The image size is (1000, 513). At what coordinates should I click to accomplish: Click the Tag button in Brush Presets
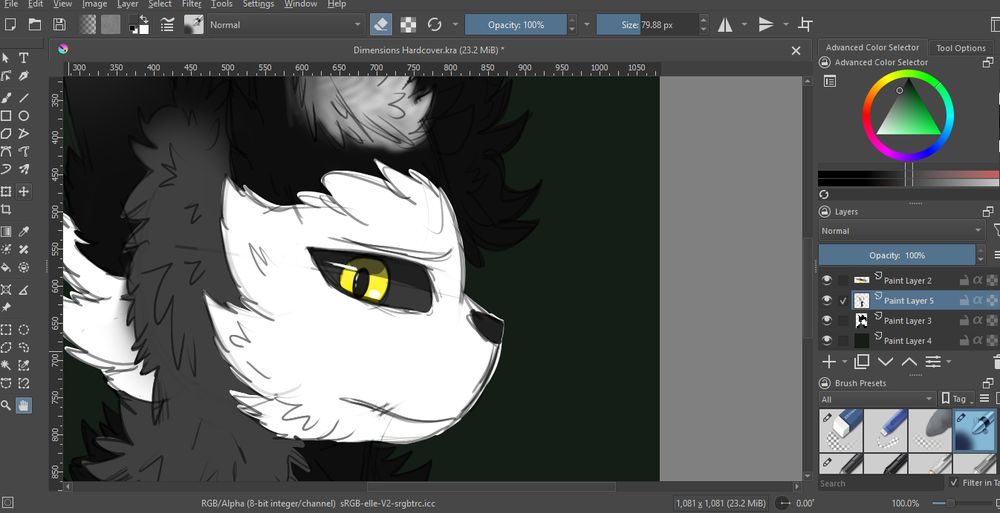(x=957, y=399)
